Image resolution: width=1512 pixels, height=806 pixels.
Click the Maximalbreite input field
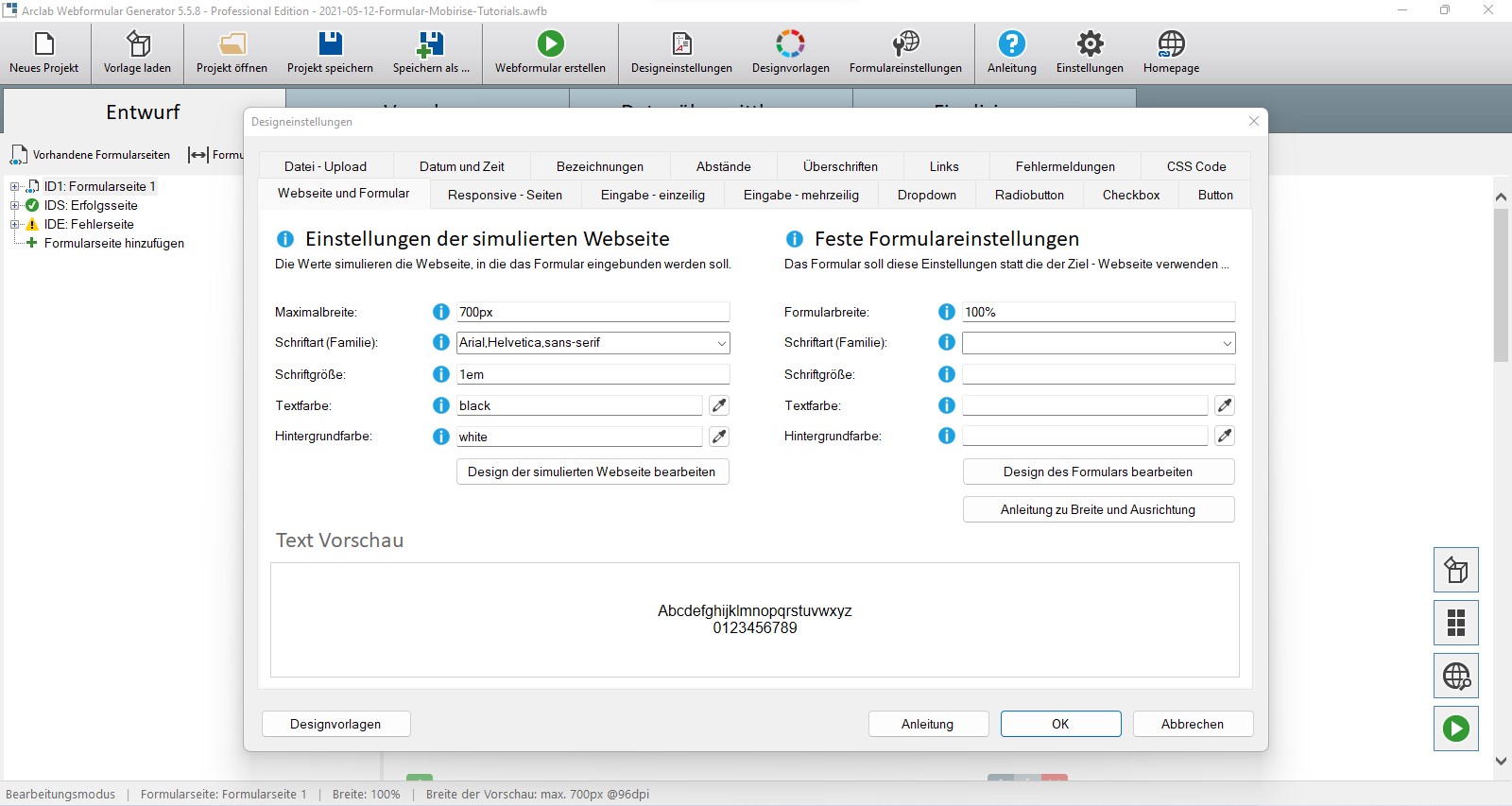pyautogui.click(x=593, y=312)
